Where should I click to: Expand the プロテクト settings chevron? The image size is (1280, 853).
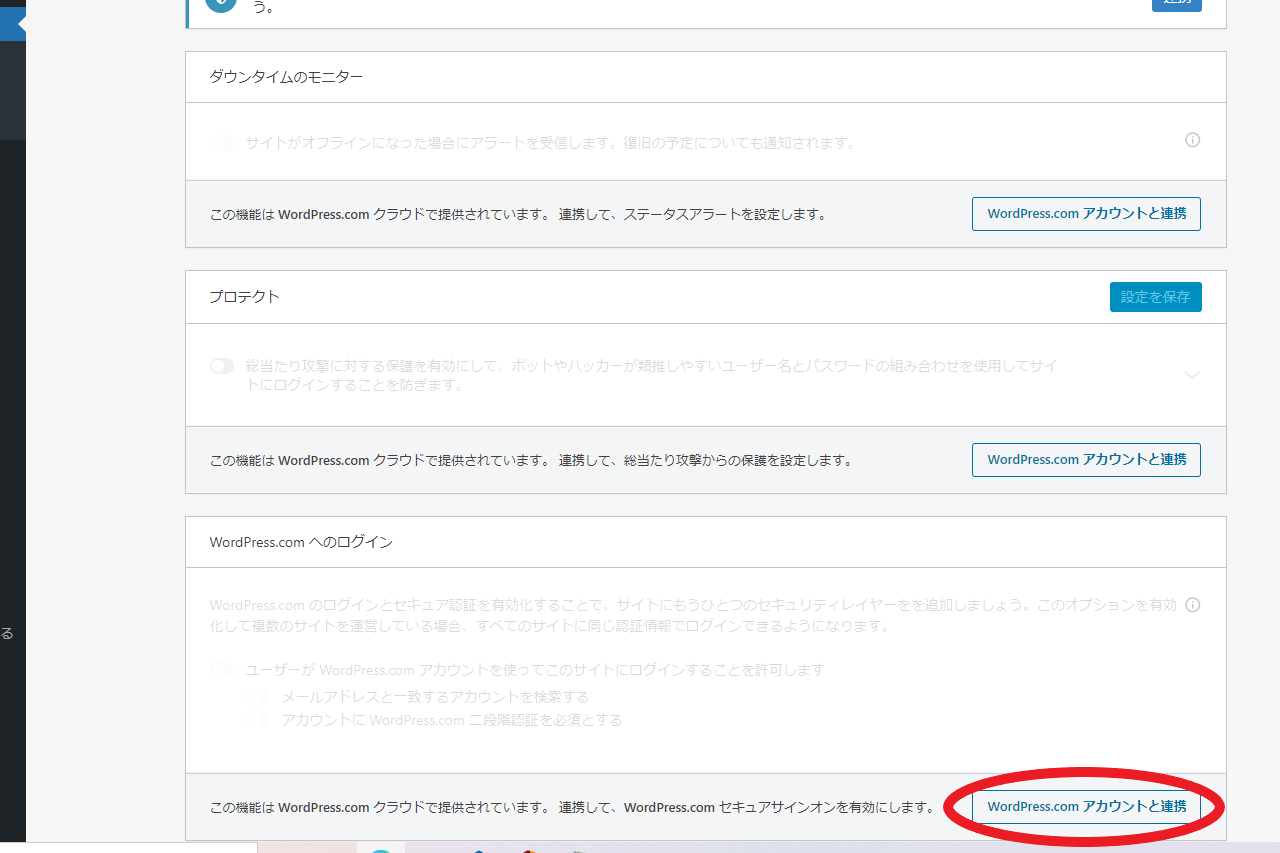pyautogui.click(x=1191, y=375)
